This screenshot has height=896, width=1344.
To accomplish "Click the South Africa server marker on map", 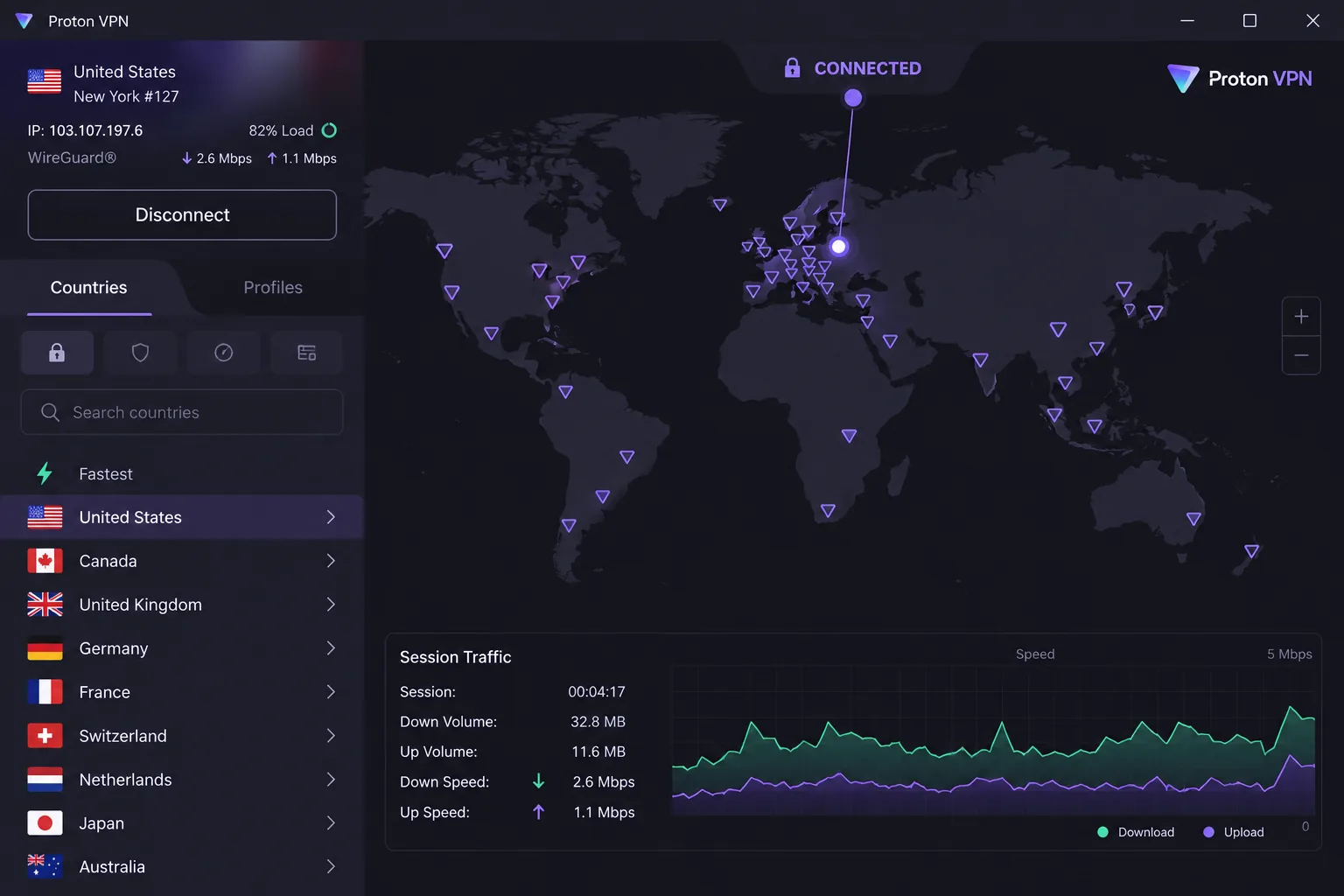I will (828, 511).
